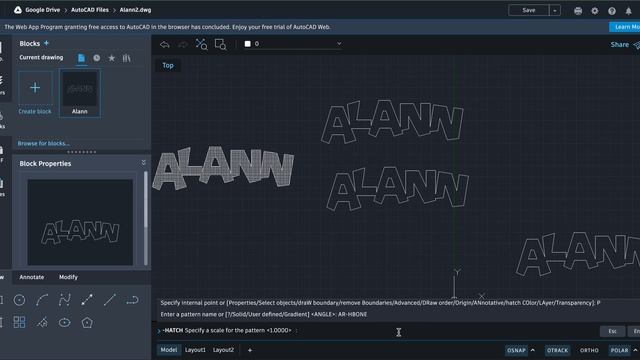The height and width of the screenshot is (360, 640).
Task: Open the print icon in the header
Action: click(578, 11)
